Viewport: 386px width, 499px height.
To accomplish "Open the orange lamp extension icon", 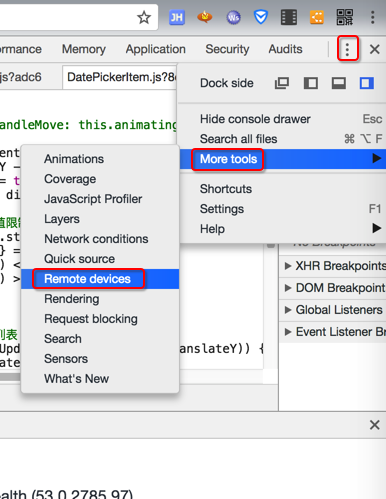I will (205, 17).
